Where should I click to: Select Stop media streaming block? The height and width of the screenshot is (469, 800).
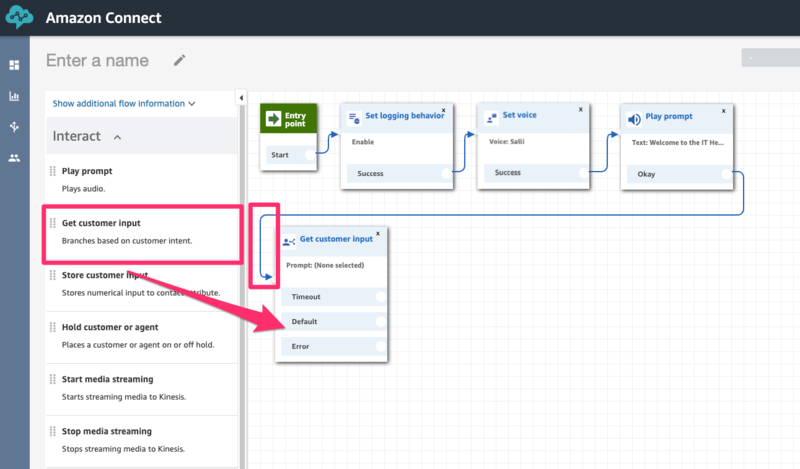point(142,440)
